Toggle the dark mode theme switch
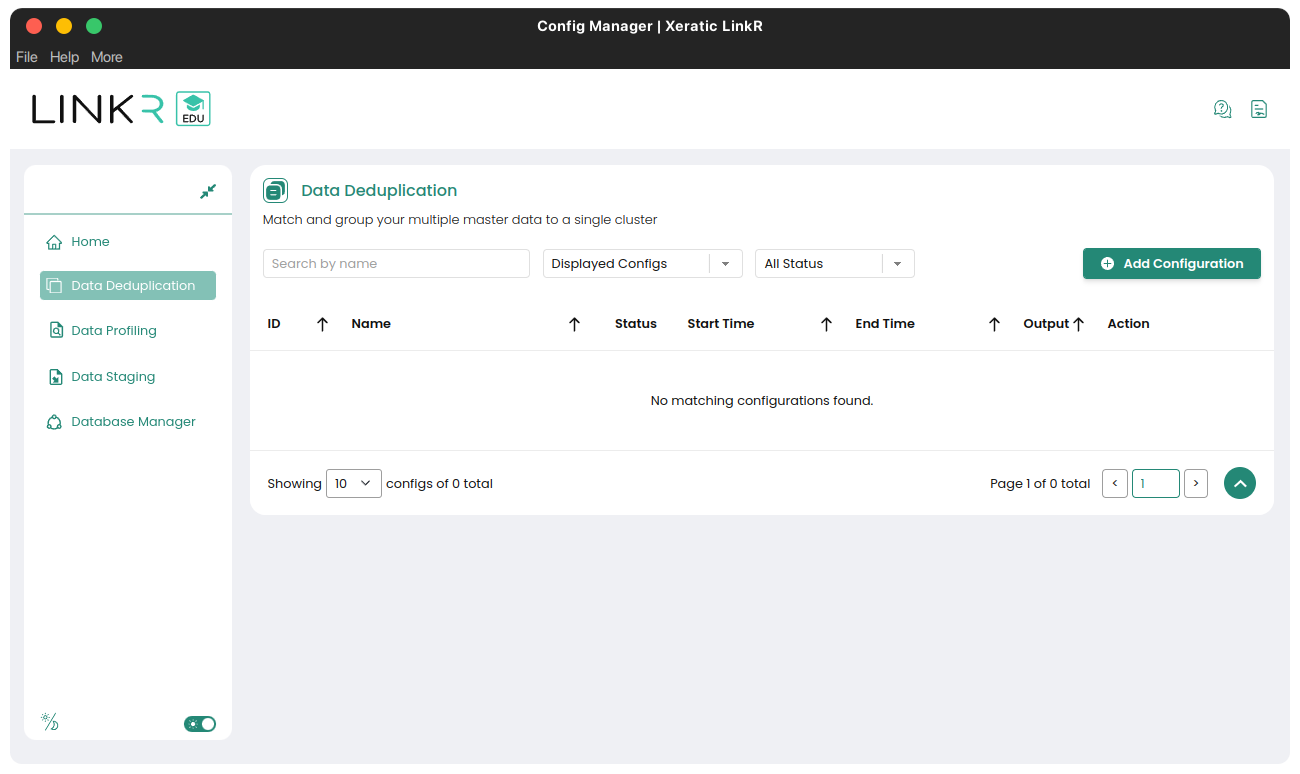This screenshot has width=1300, height=774. (200, 724)
